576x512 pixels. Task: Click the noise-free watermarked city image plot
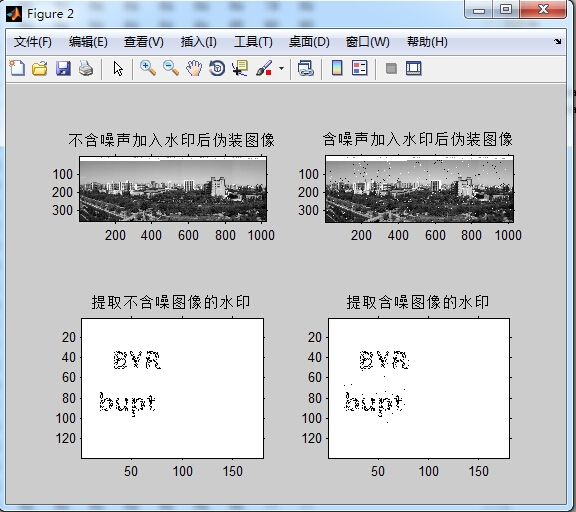pyautogui.click(x=173, y=189)
